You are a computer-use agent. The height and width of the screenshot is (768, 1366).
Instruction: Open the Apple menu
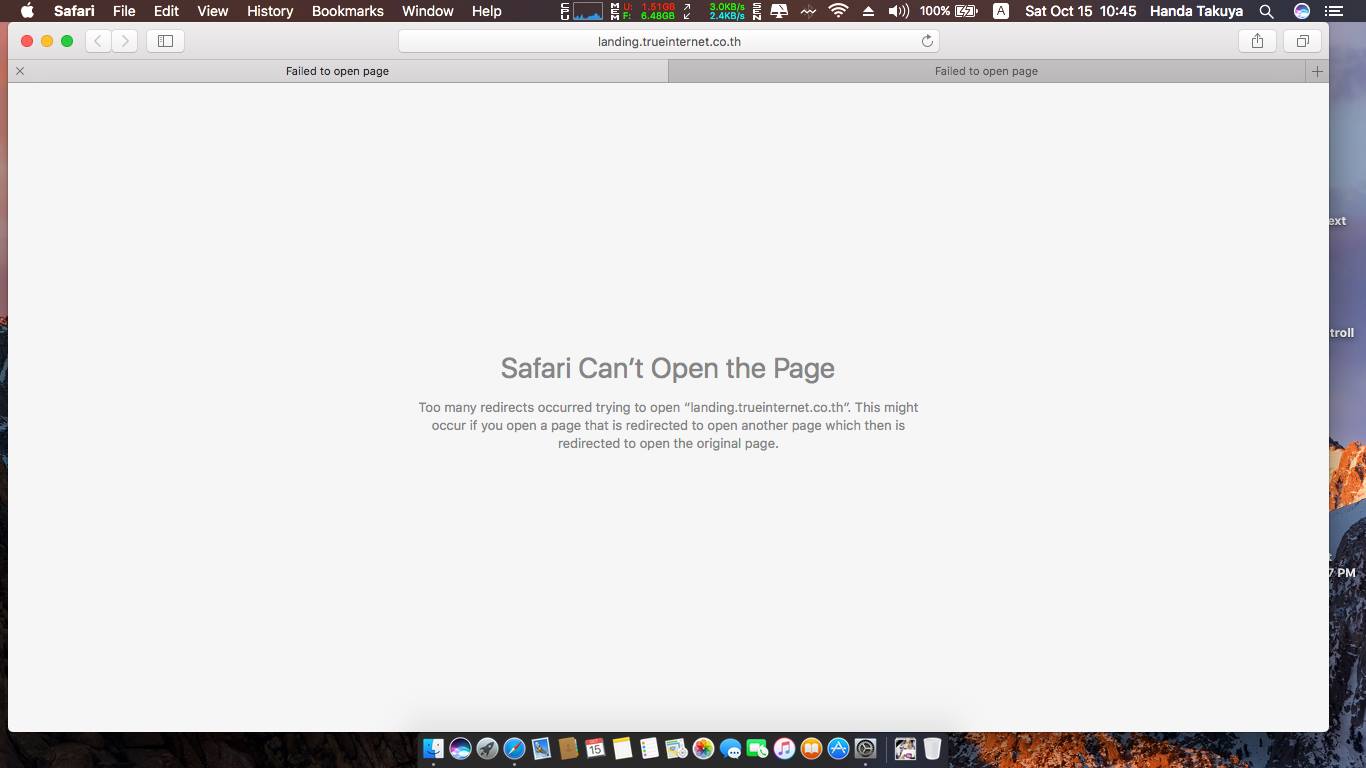coord(27,11)
